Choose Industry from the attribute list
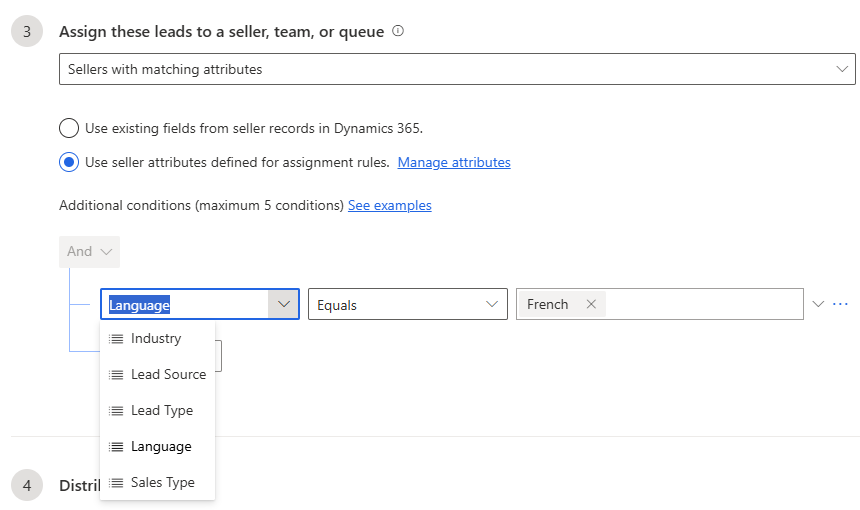Viewport: 860px width, 510px height. [x=156, y=339]
